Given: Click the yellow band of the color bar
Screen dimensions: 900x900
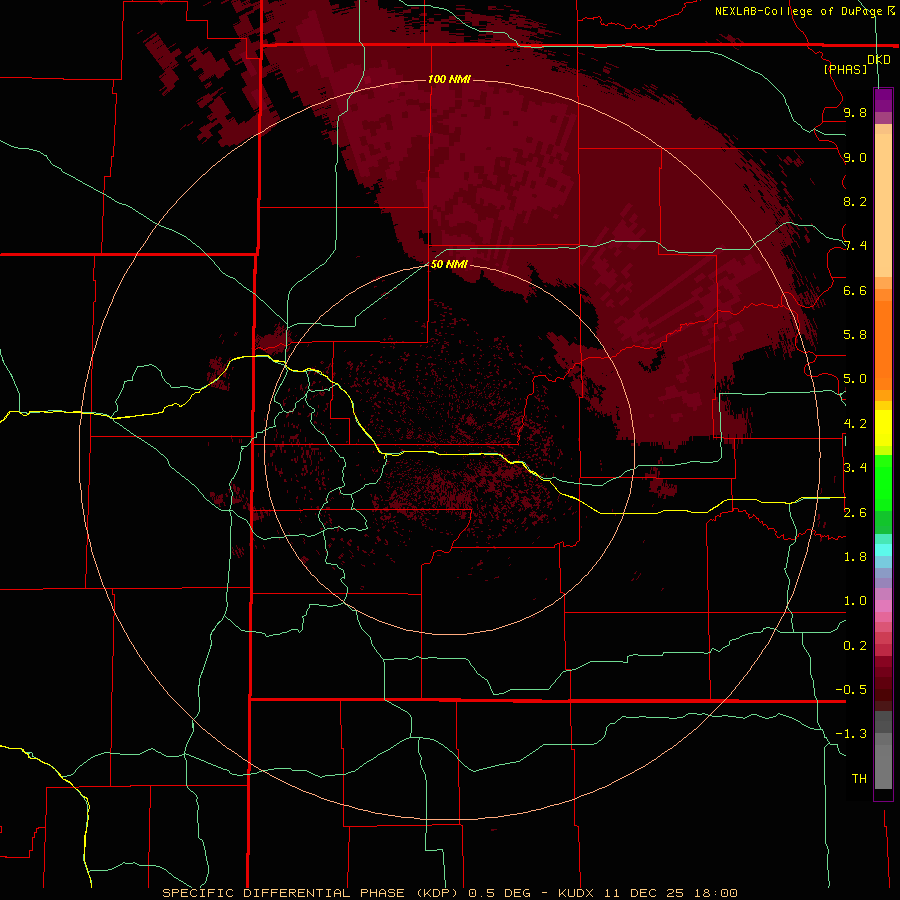Looking at the screenshot, I should 883,428.
